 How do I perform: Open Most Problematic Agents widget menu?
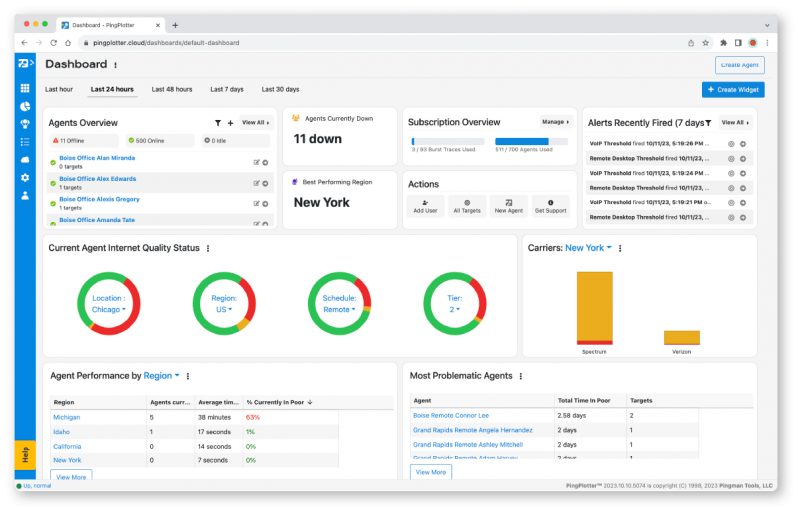tap(520, 377)
